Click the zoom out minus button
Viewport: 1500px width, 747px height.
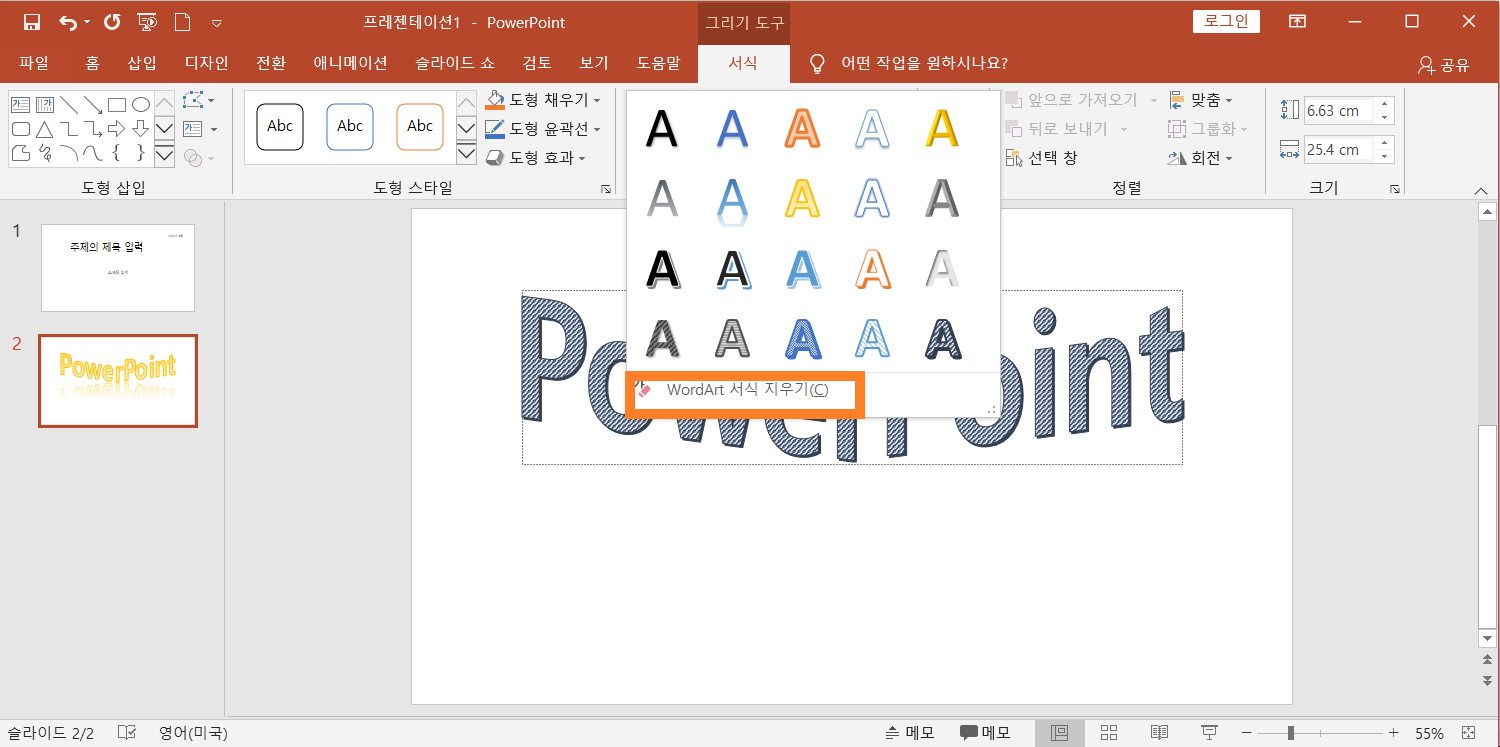coord(1246,733)
